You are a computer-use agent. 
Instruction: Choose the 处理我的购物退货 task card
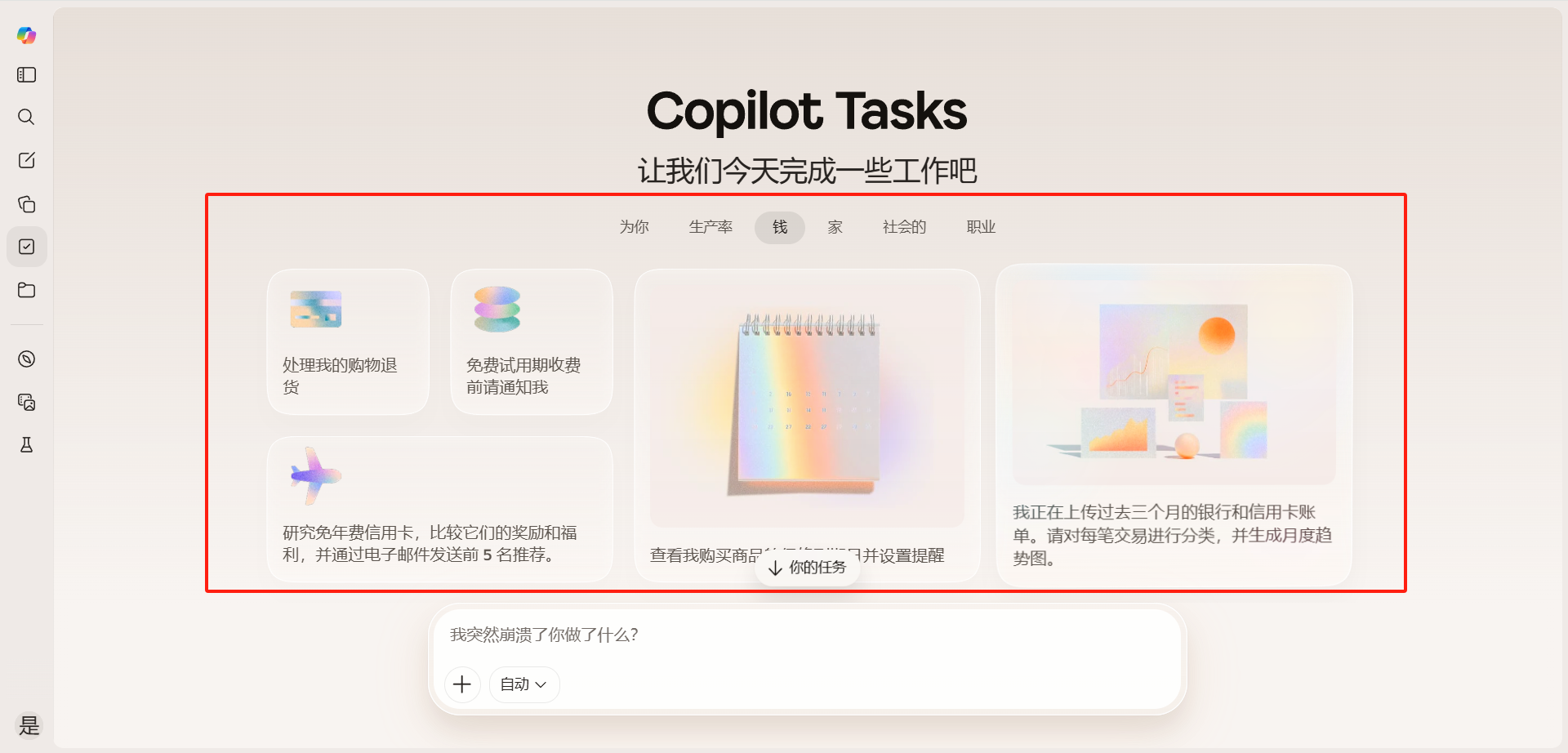tap(348, 342)
